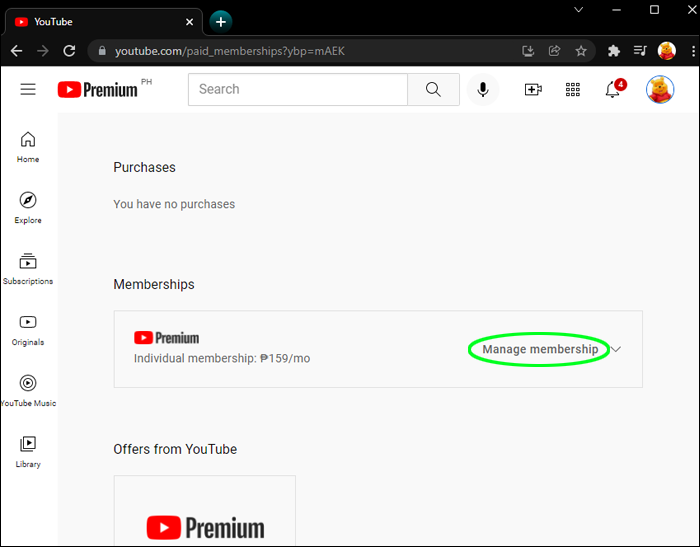
Task: Minimize the browser window
Action: tap(617, 10)
